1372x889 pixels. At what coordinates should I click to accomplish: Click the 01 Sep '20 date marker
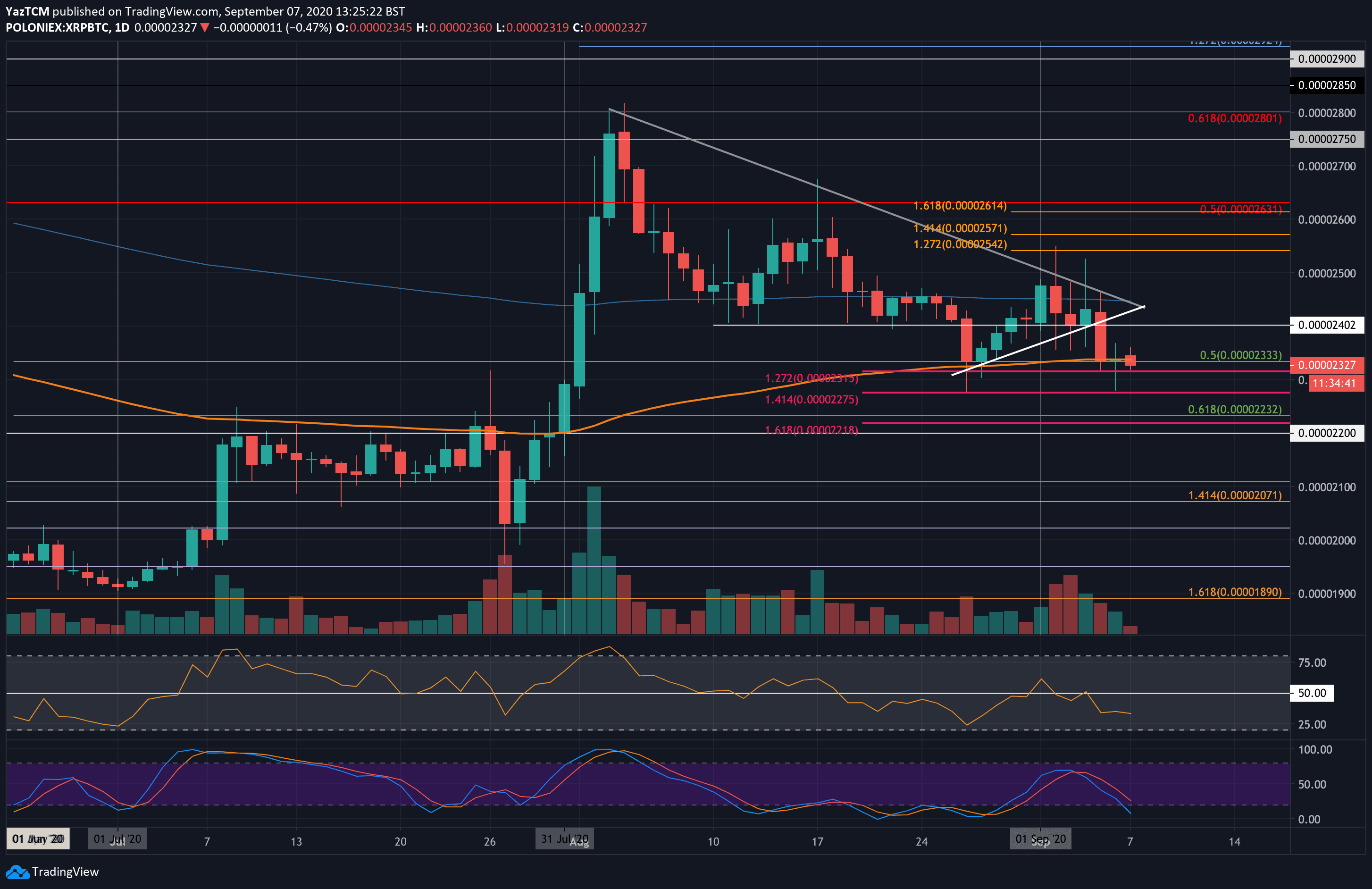click(1040, 839)
